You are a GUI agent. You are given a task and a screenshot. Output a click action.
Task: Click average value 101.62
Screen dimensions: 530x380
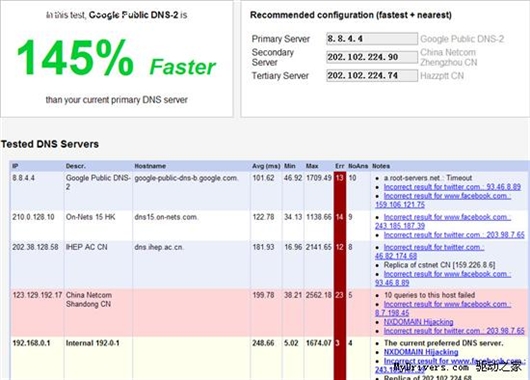[263, 178]
